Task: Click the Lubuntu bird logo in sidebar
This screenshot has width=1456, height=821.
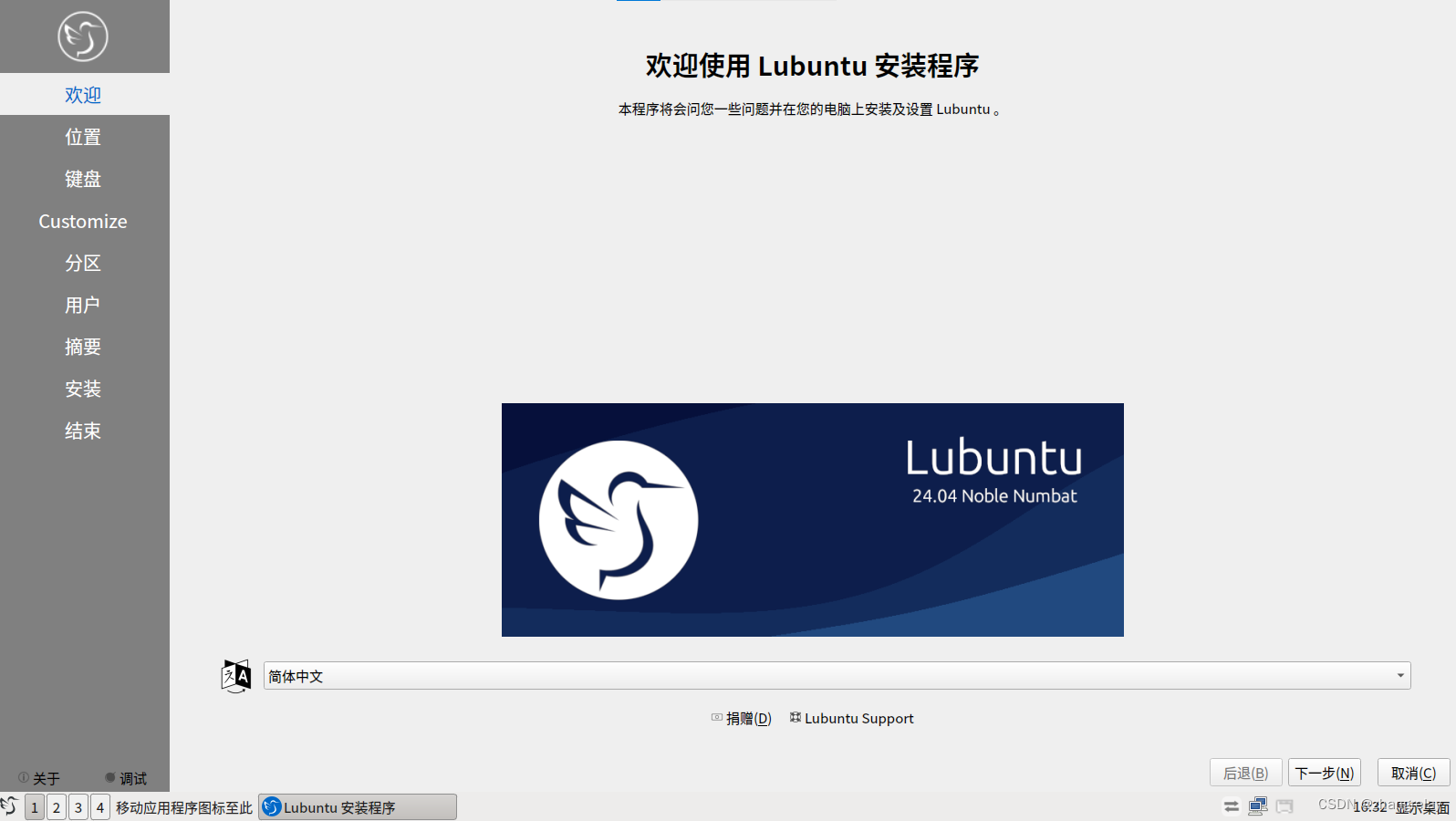Action: [83, 36]
